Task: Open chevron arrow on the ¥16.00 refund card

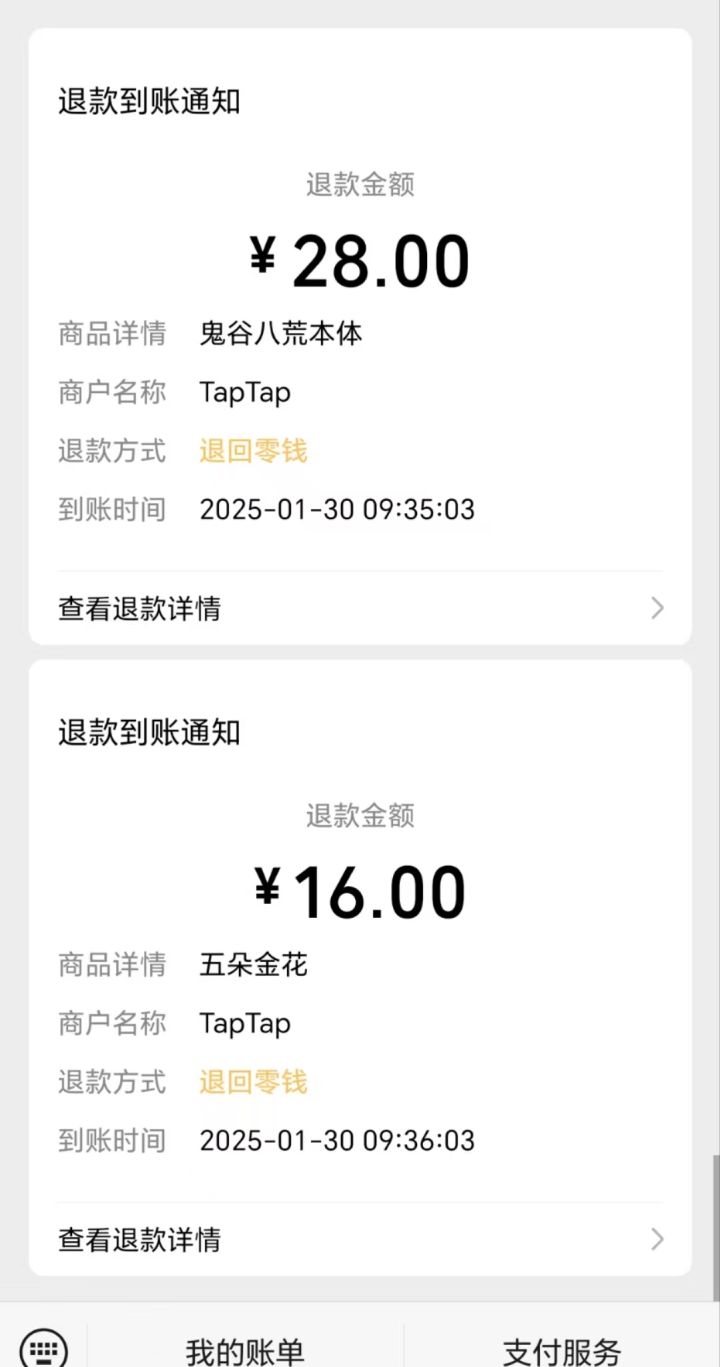Action: coord(657,1240)
